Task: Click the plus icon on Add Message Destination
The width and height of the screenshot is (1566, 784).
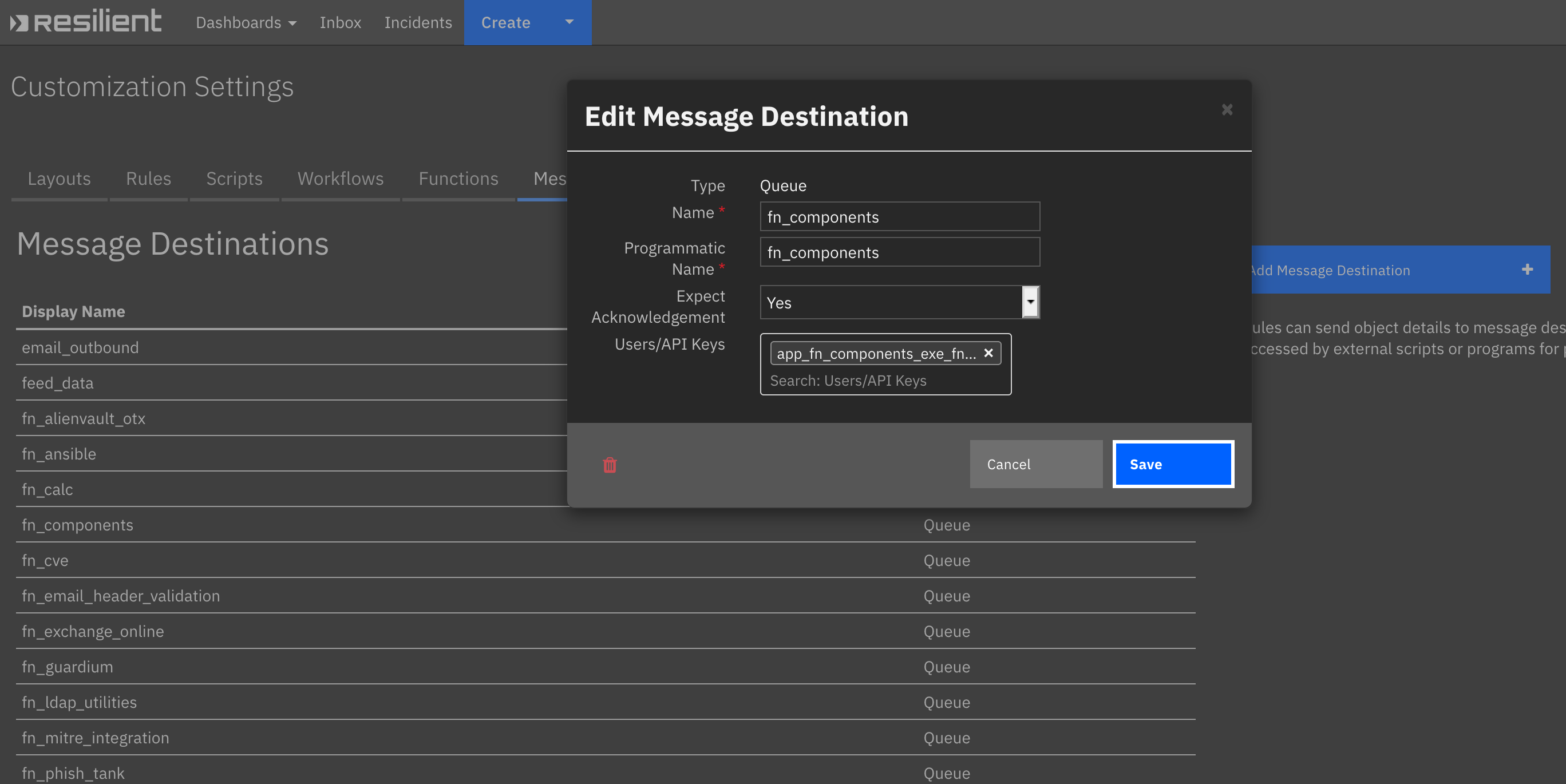Action: coord(1527,270)
